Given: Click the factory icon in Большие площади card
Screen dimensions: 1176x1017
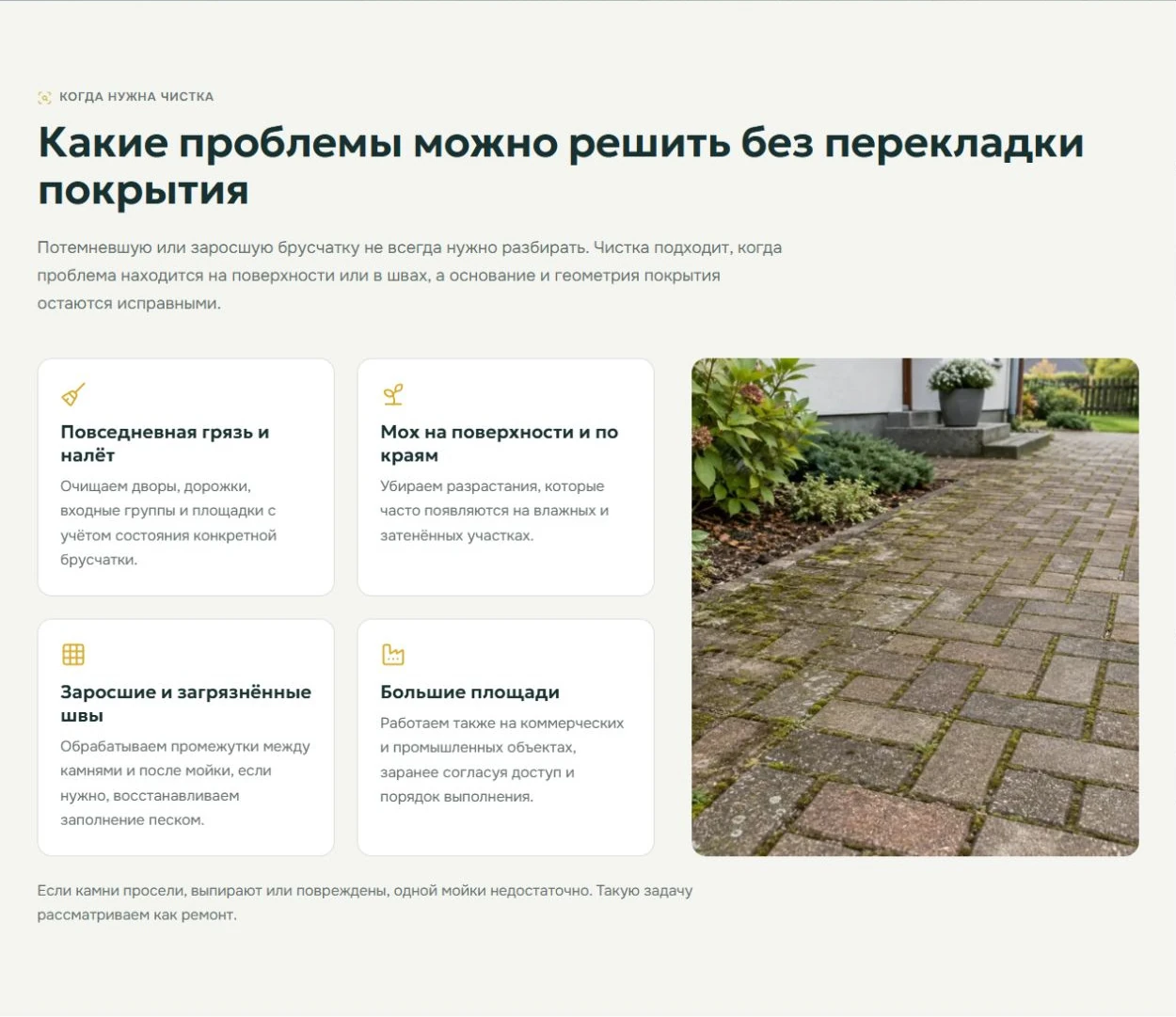Looking at the screenshot, I should 393,654.
